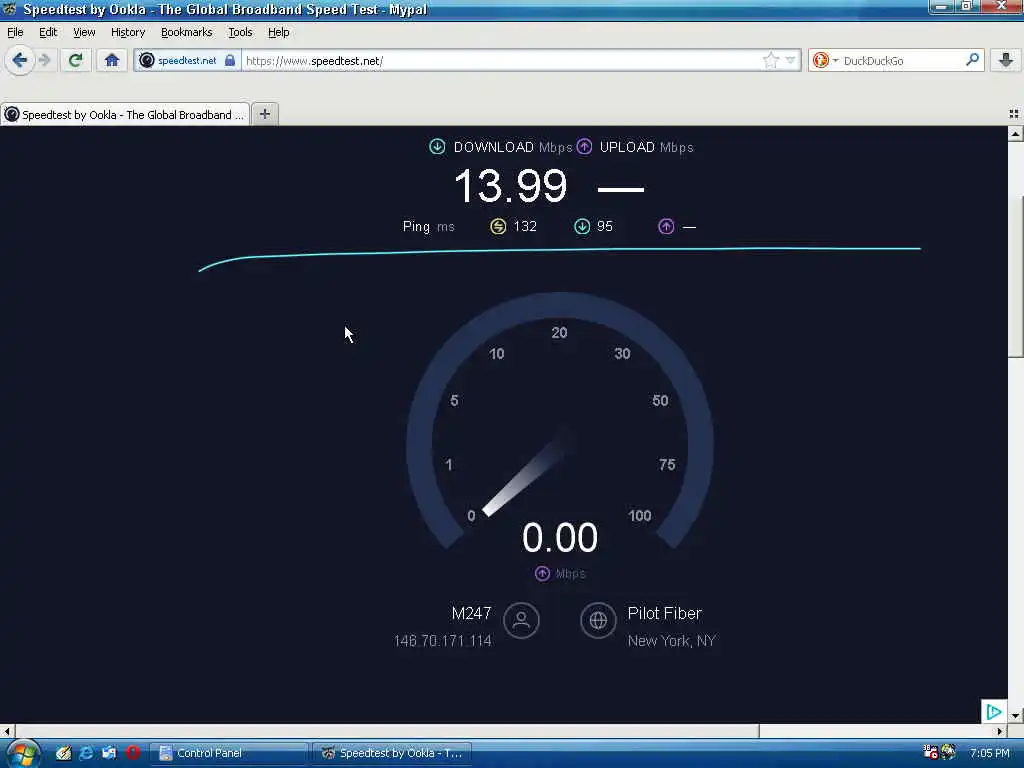Click the Speedtest by Ookla taskbar button
This screenshot has width=1024, height=768.
click(392, 753)
